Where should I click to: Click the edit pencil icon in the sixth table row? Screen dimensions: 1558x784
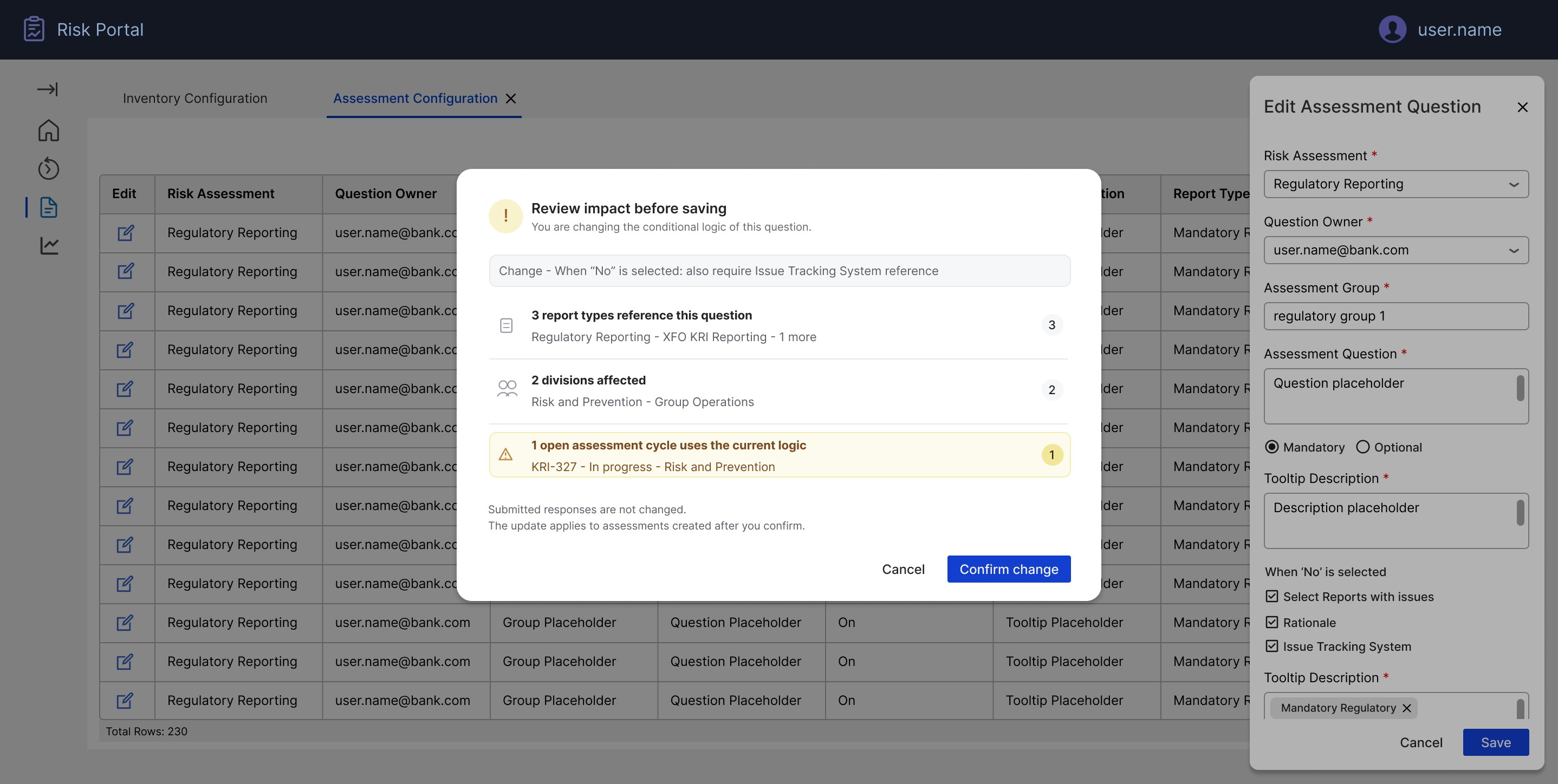[x=125, y=427]
